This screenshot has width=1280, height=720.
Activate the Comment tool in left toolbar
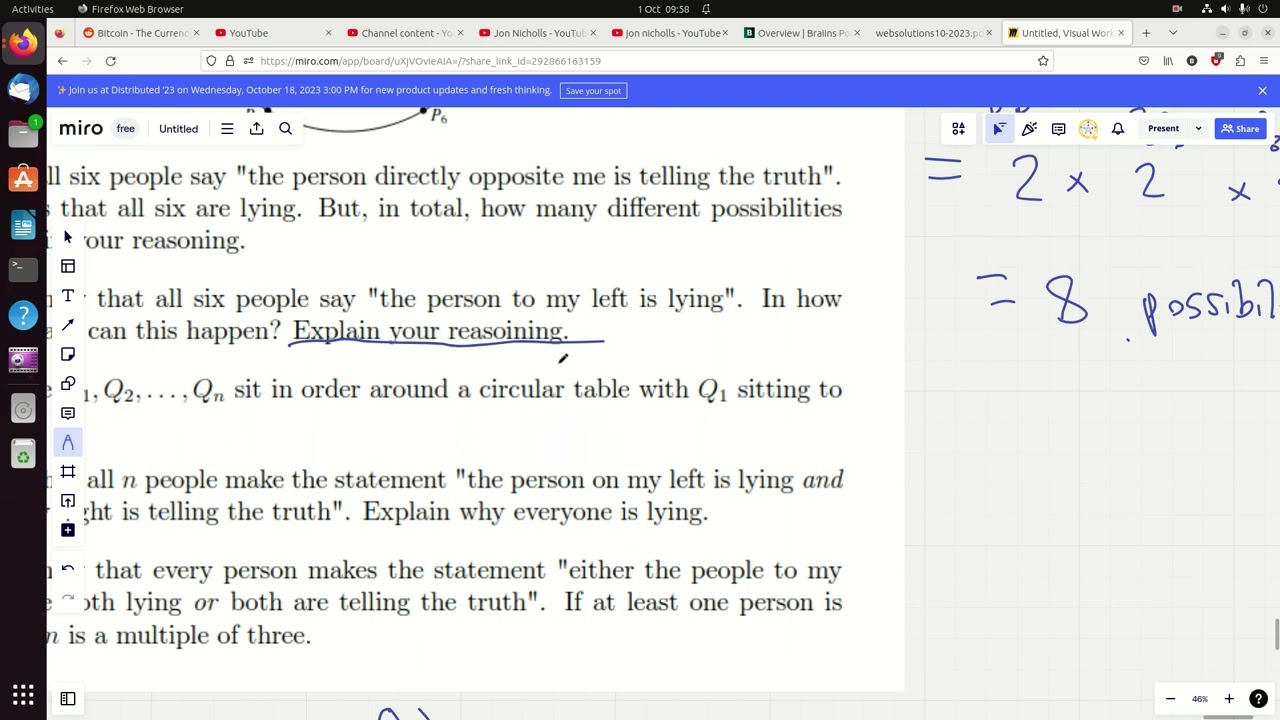[x=68, y=413]
